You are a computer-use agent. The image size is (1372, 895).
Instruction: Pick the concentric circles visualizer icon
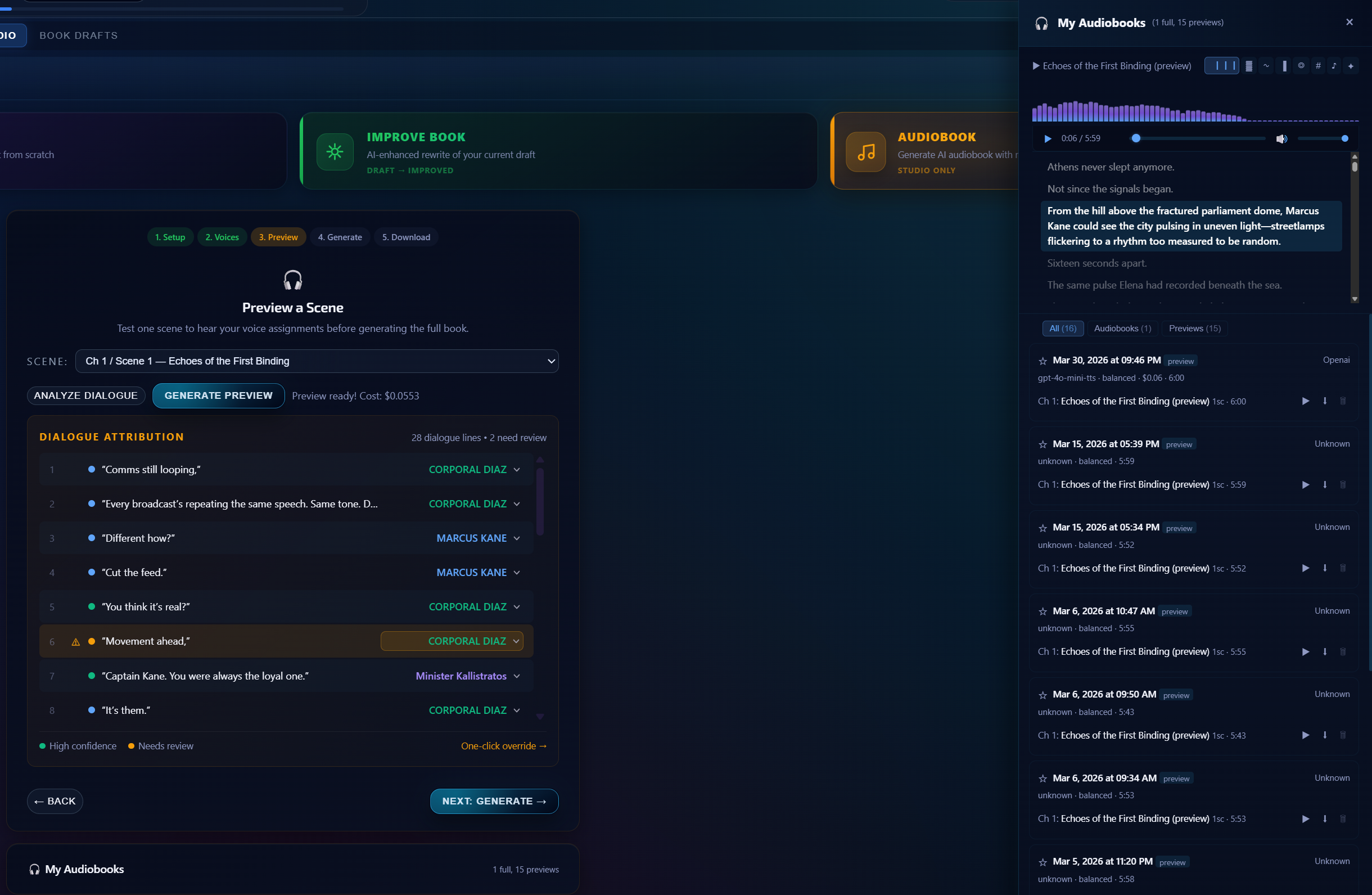(x=1301, y=66)
